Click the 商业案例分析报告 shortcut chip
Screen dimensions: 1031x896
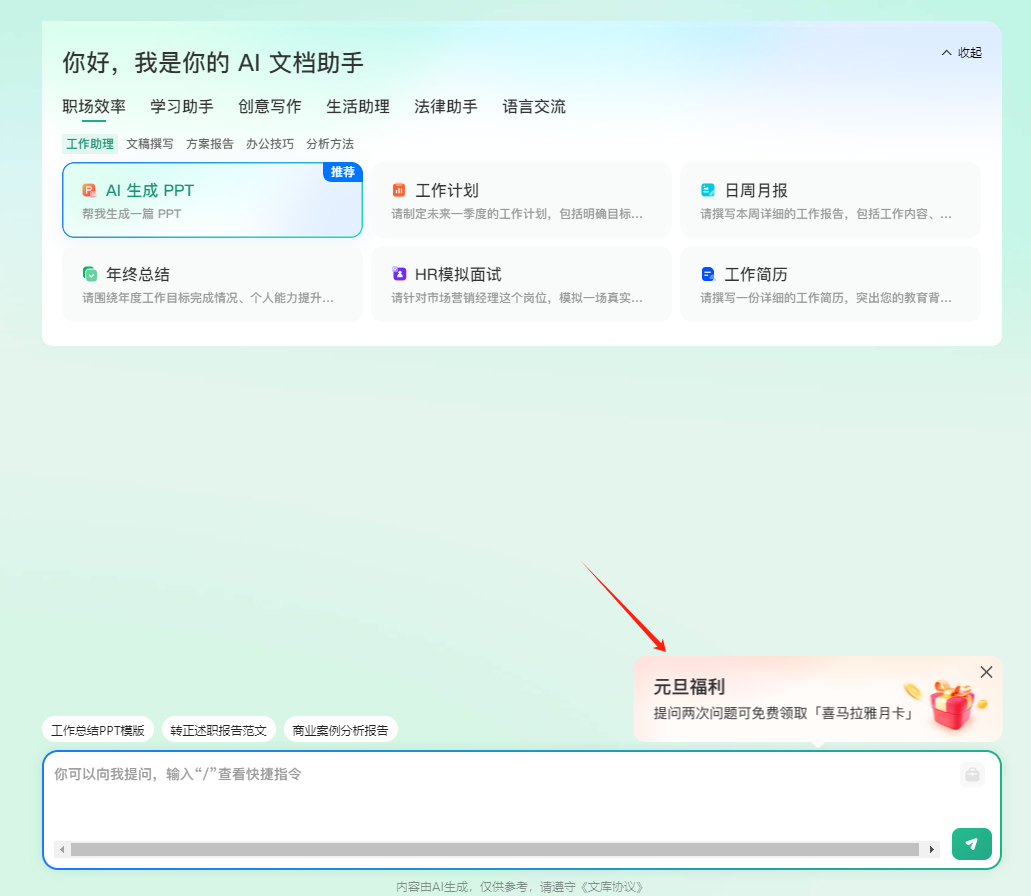[342, 729]
